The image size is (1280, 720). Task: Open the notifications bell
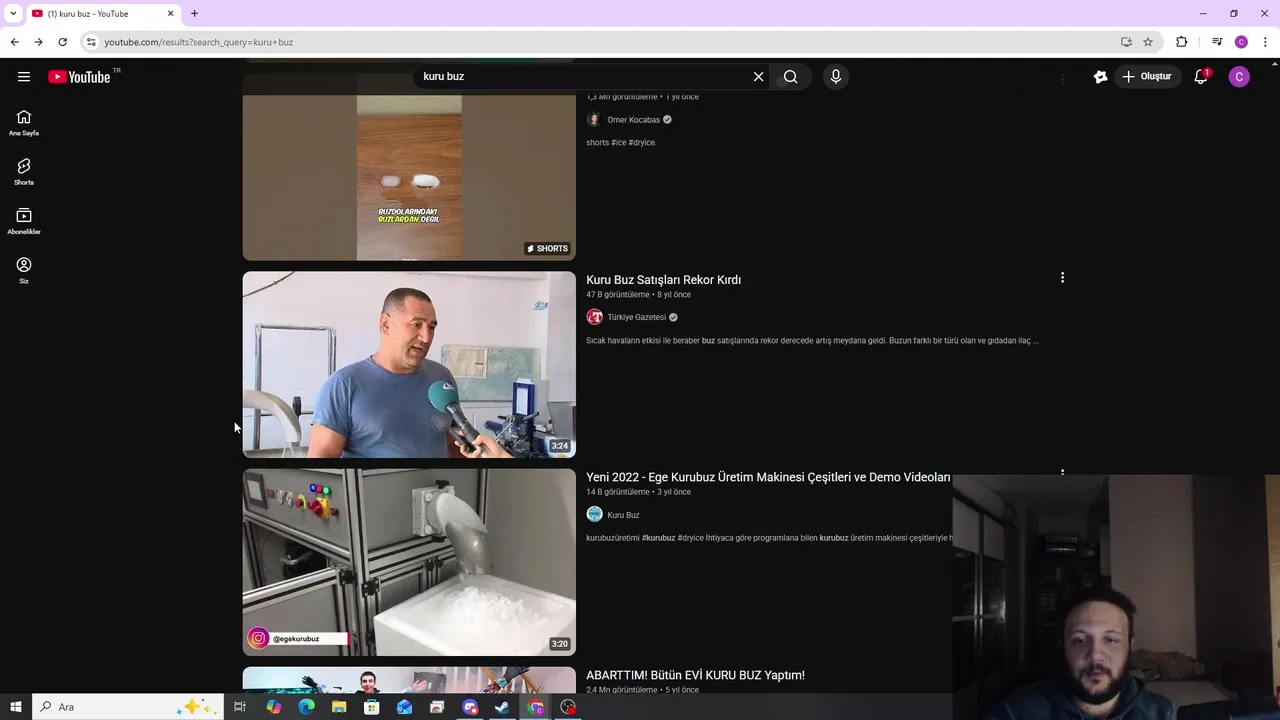point(1201,77)
